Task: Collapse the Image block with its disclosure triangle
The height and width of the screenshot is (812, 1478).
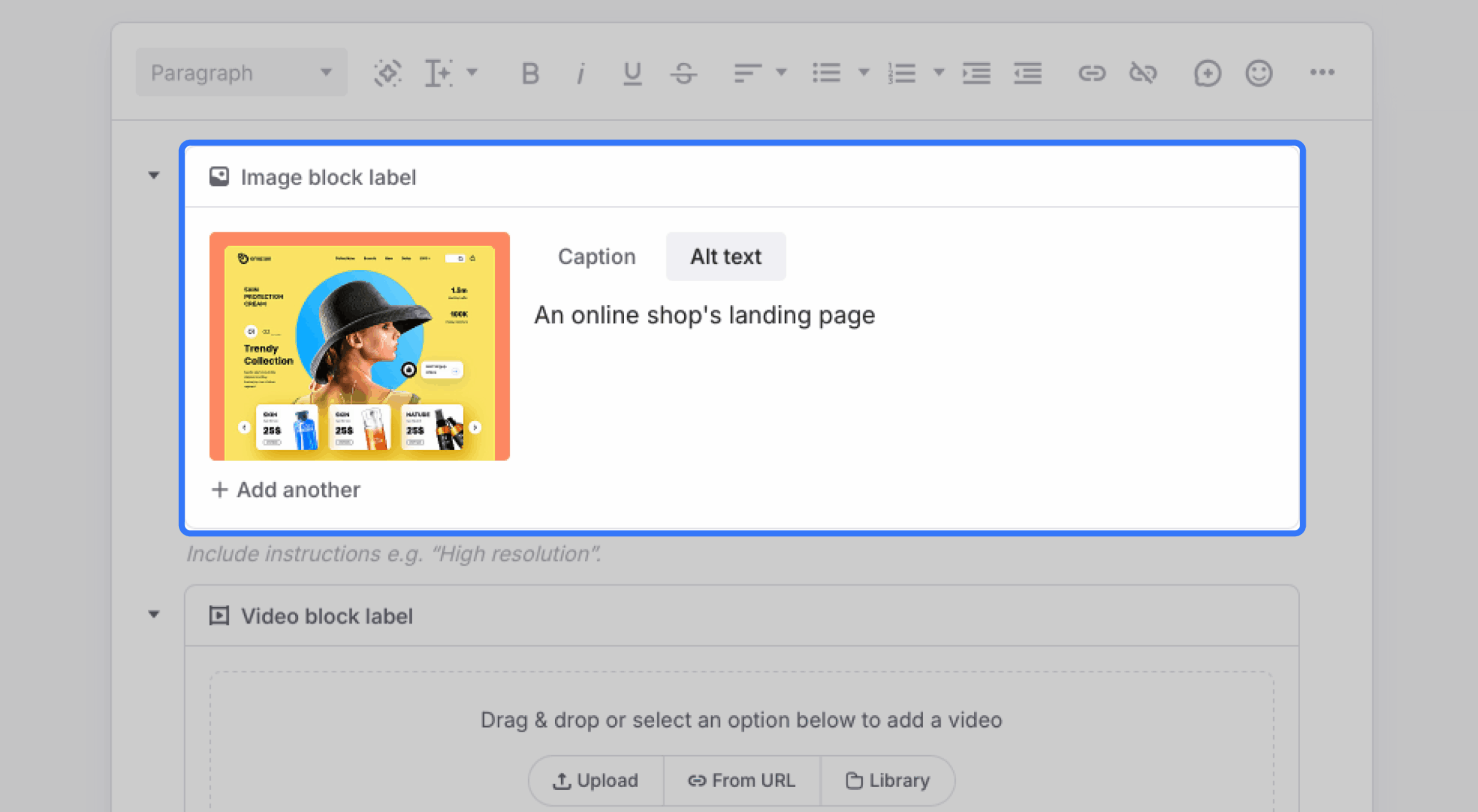Action: 154,175
